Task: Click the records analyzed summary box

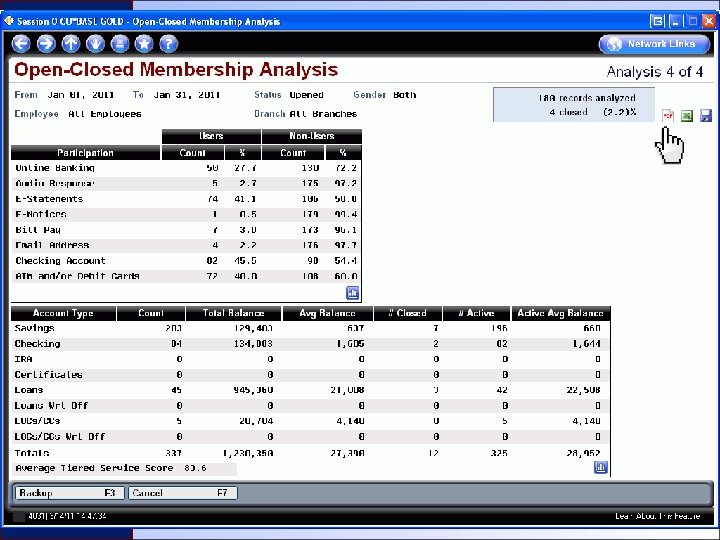Action: (x=574, y=105)
